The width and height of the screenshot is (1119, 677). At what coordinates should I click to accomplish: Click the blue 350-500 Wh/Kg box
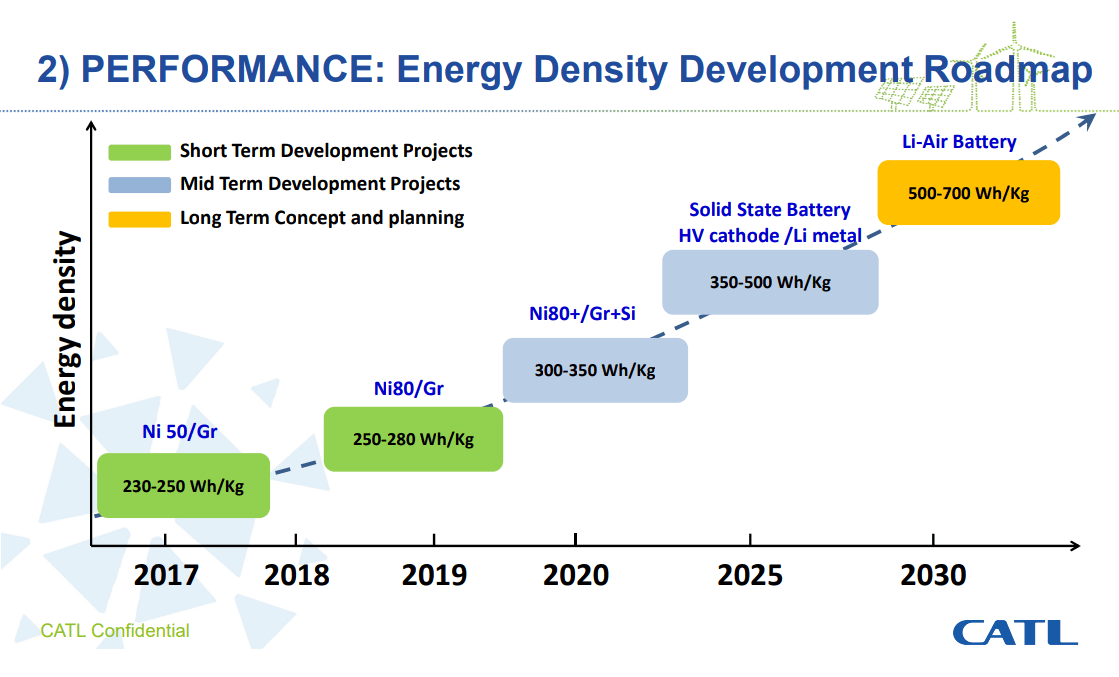point(769,282)
